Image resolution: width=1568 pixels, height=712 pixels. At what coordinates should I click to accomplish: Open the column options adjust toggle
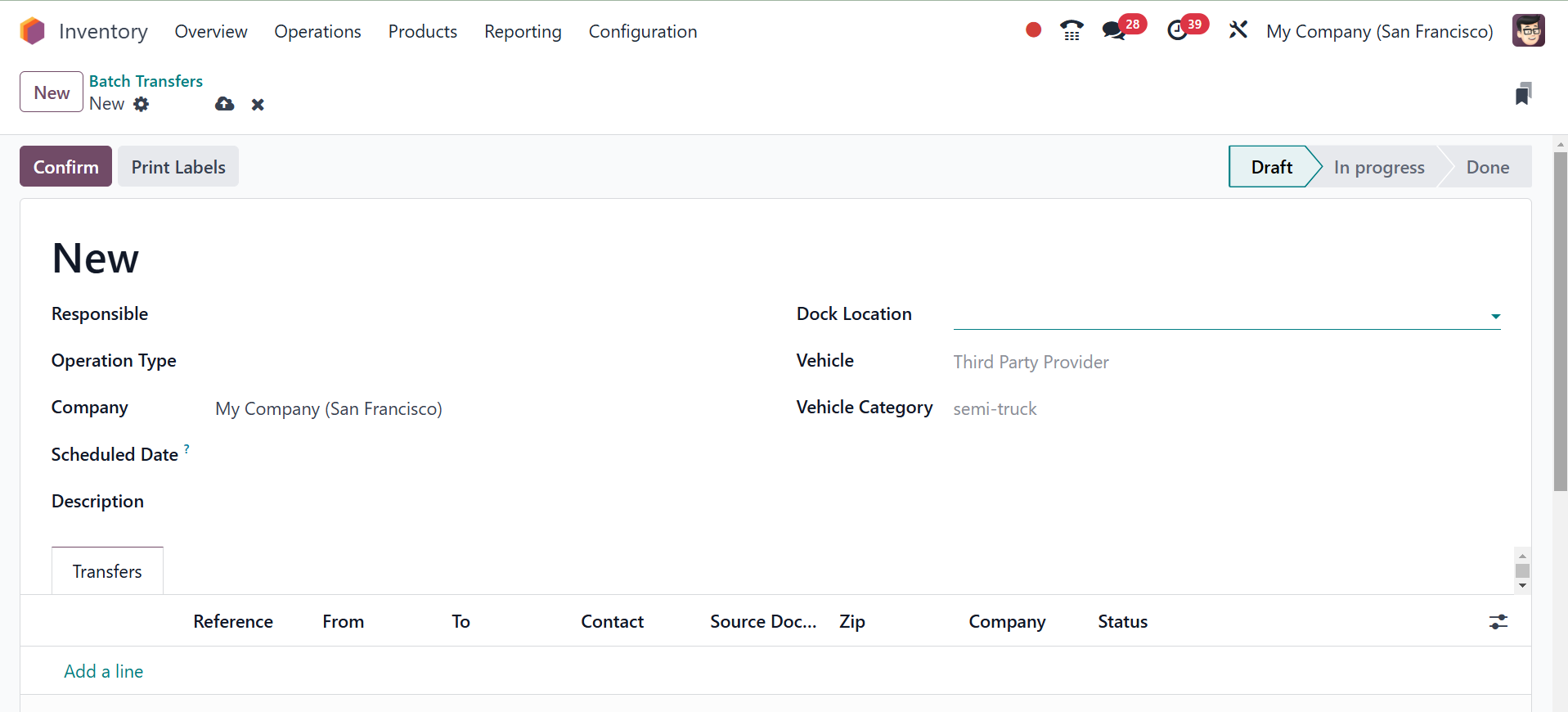1498,622
